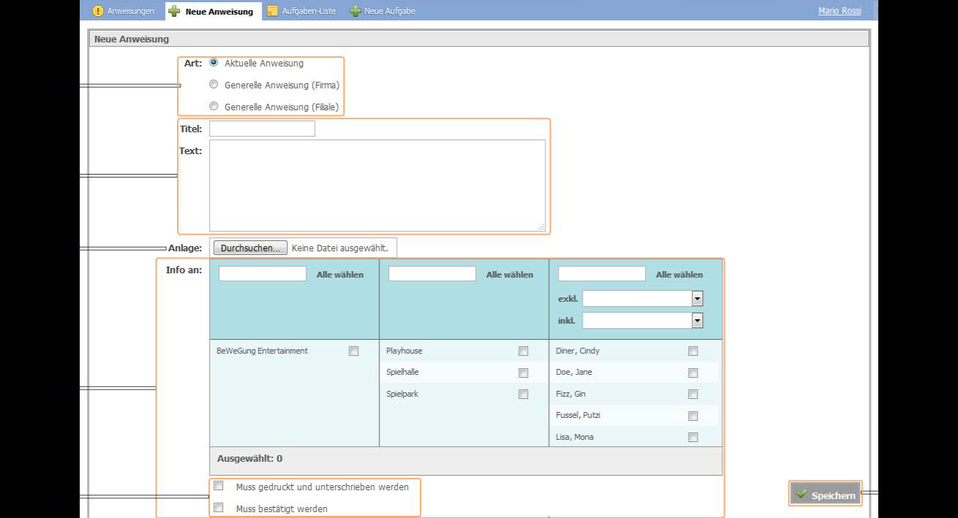
Task: Go to the Neue Aufgabe tab
Action: pyautogui.click(x=383, y=11)
